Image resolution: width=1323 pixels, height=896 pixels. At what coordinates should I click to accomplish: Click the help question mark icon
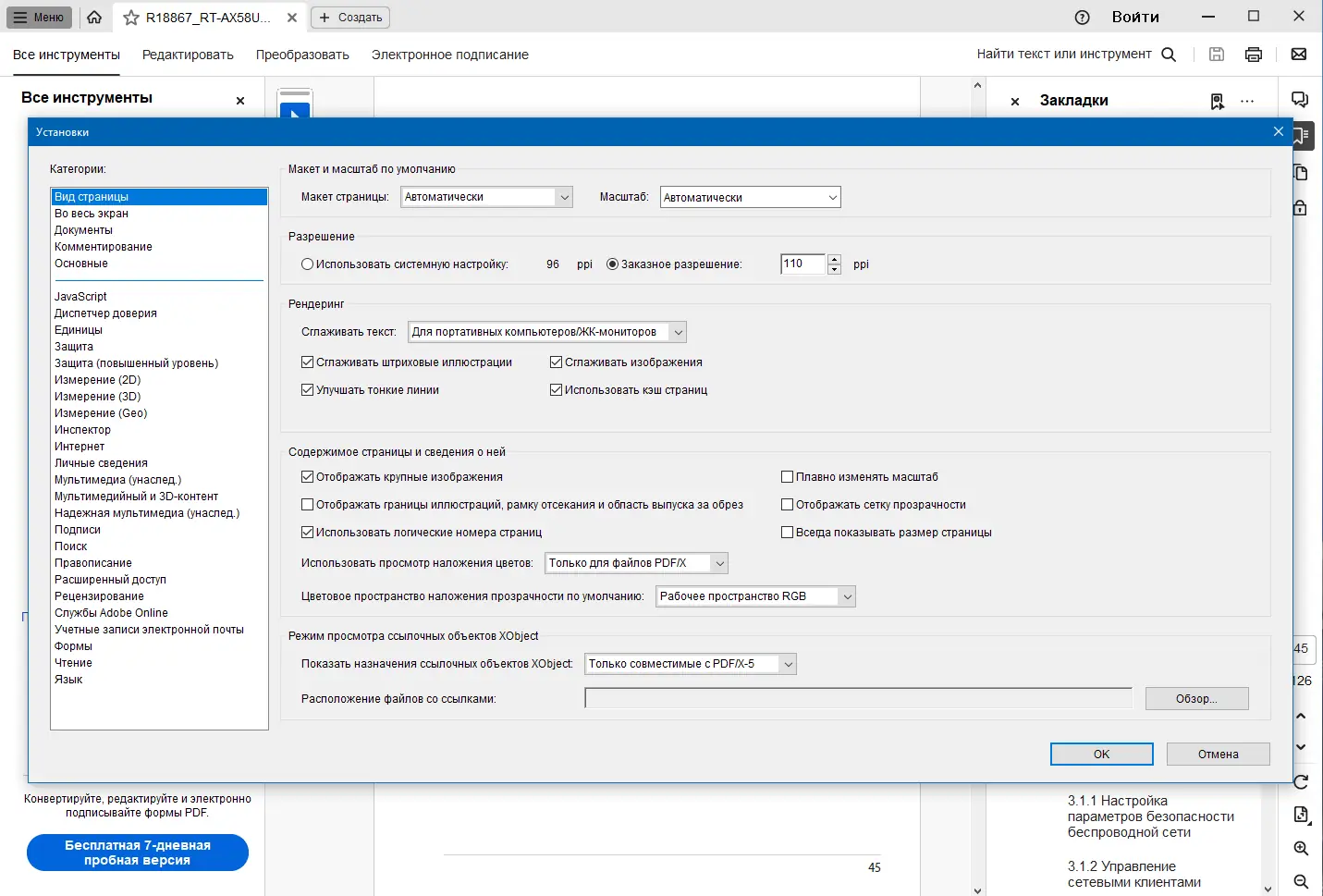[x=1083, y=18]
